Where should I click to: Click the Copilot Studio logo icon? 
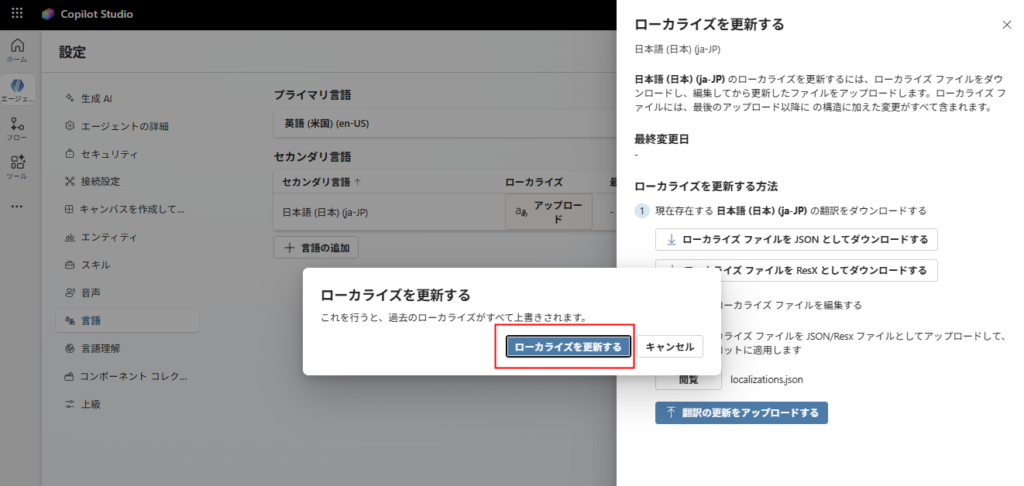point(48,15)
